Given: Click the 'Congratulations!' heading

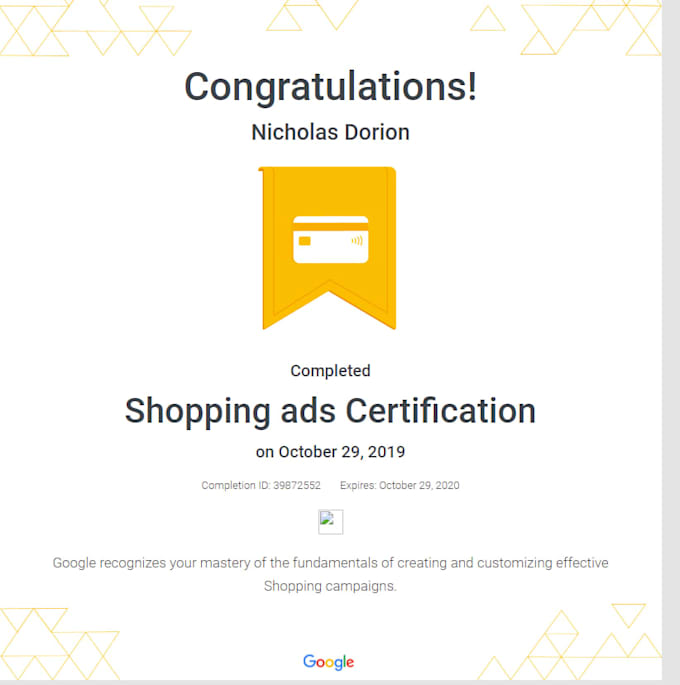Looking at the screenshot, I should tap(331, 87).
